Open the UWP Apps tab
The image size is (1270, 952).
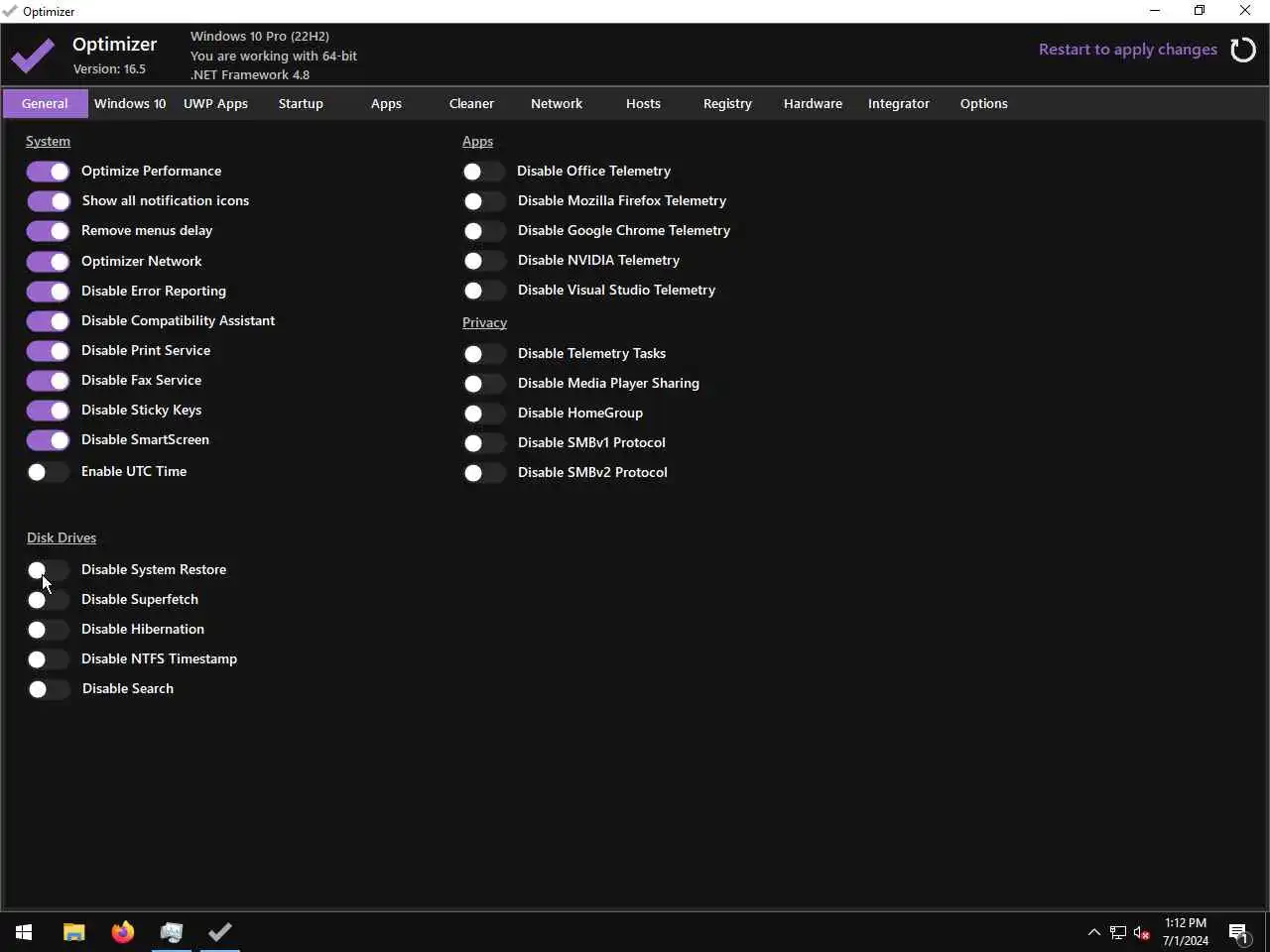click(x=215, y=103)
